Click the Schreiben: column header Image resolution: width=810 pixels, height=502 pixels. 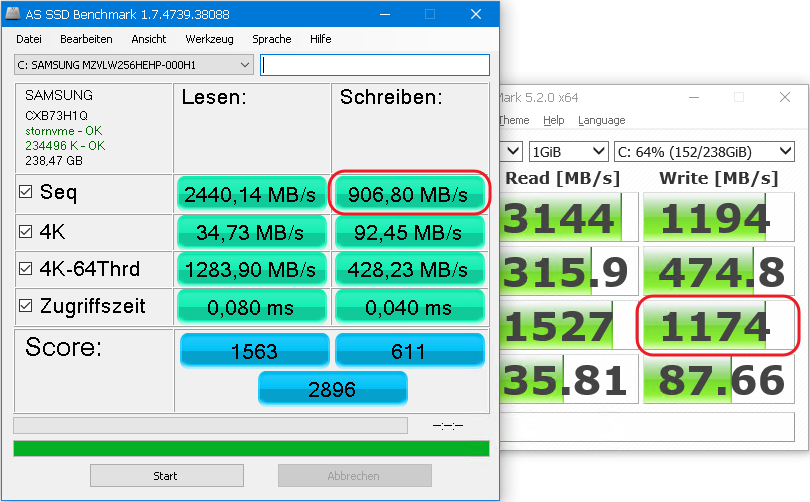pyautogui.click(x=391, y=97)
